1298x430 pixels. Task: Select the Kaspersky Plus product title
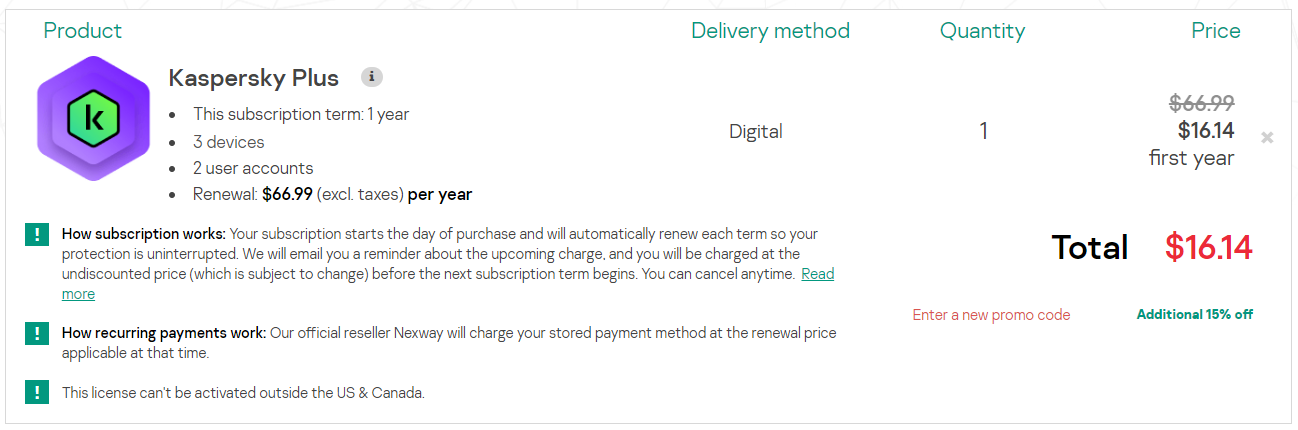254,78
